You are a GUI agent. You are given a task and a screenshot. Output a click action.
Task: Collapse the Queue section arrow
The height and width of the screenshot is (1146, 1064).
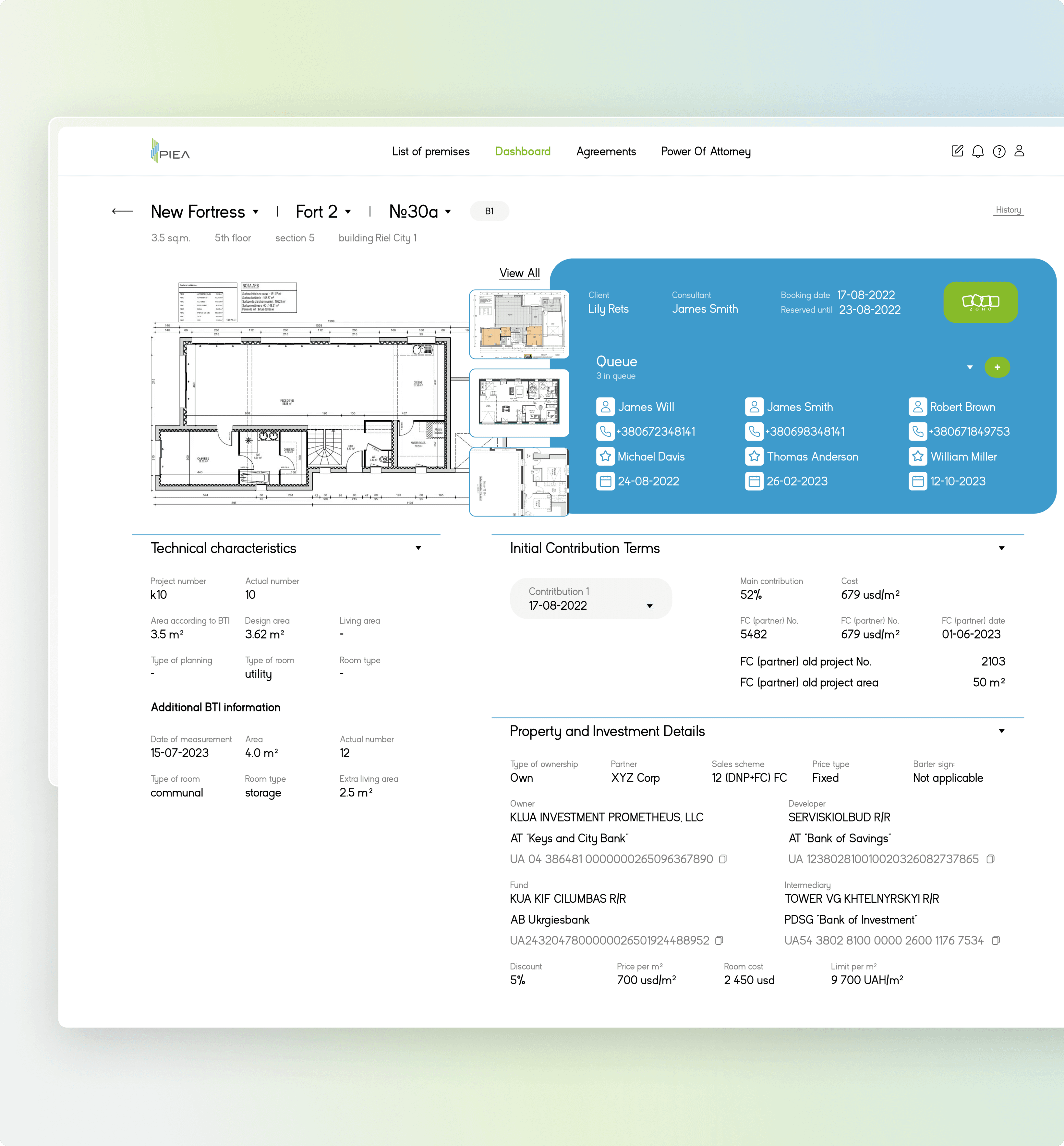click(x=970, y=367)
